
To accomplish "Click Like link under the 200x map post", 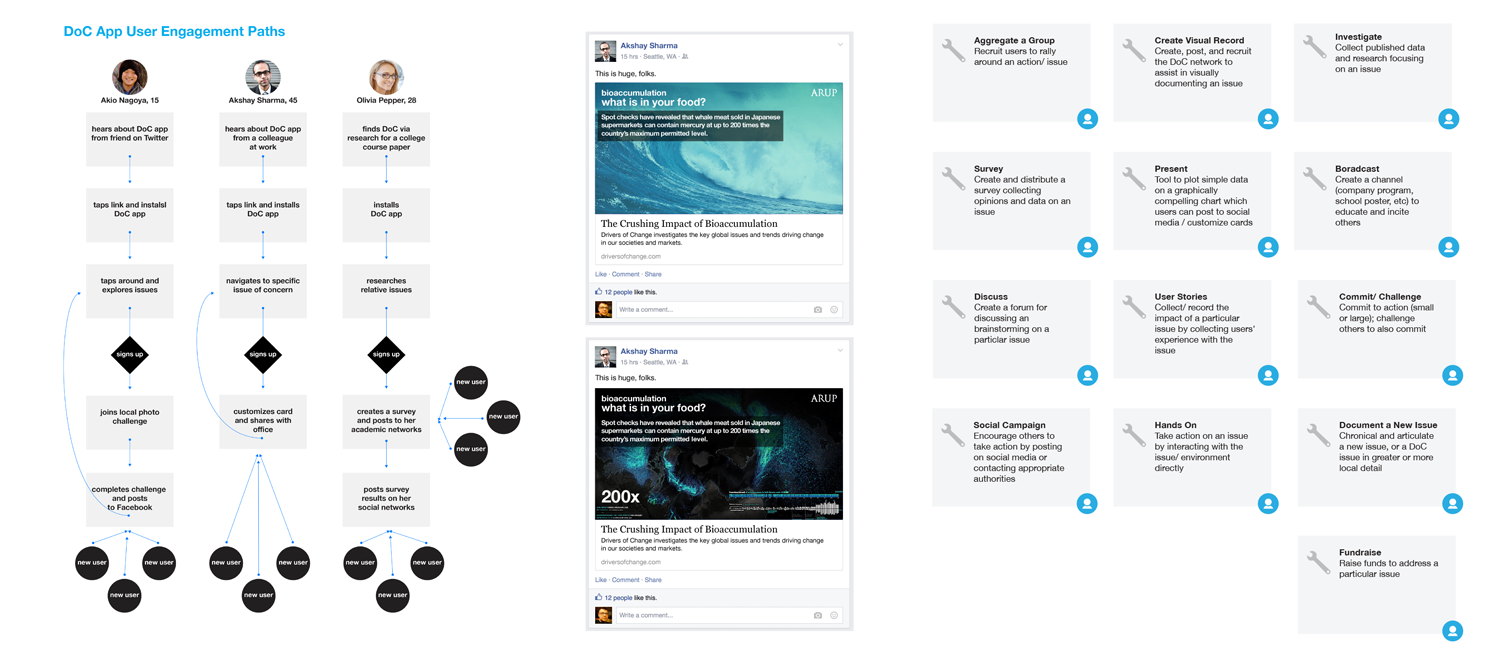I will click(x=601, y=580).
